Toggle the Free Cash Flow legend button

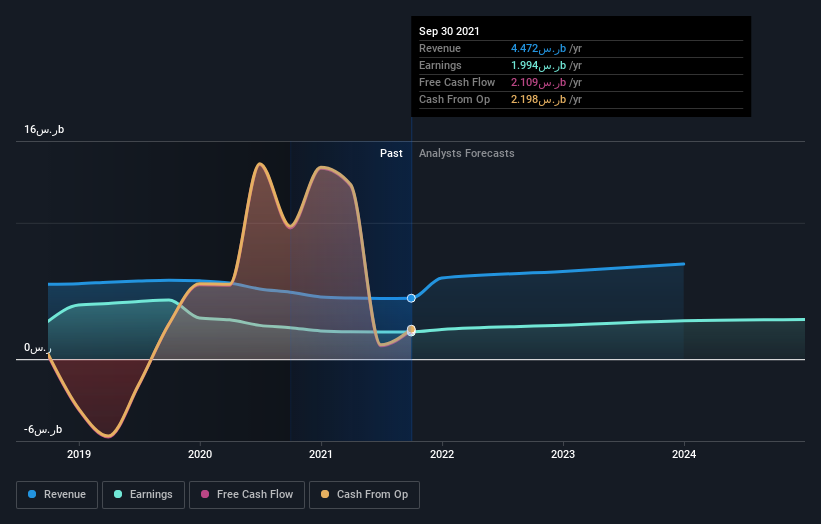[x=247, y=495]
